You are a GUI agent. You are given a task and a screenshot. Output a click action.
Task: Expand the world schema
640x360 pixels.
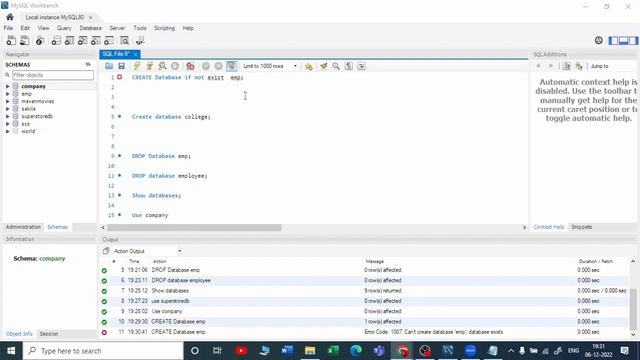click(x=7, y=131)
